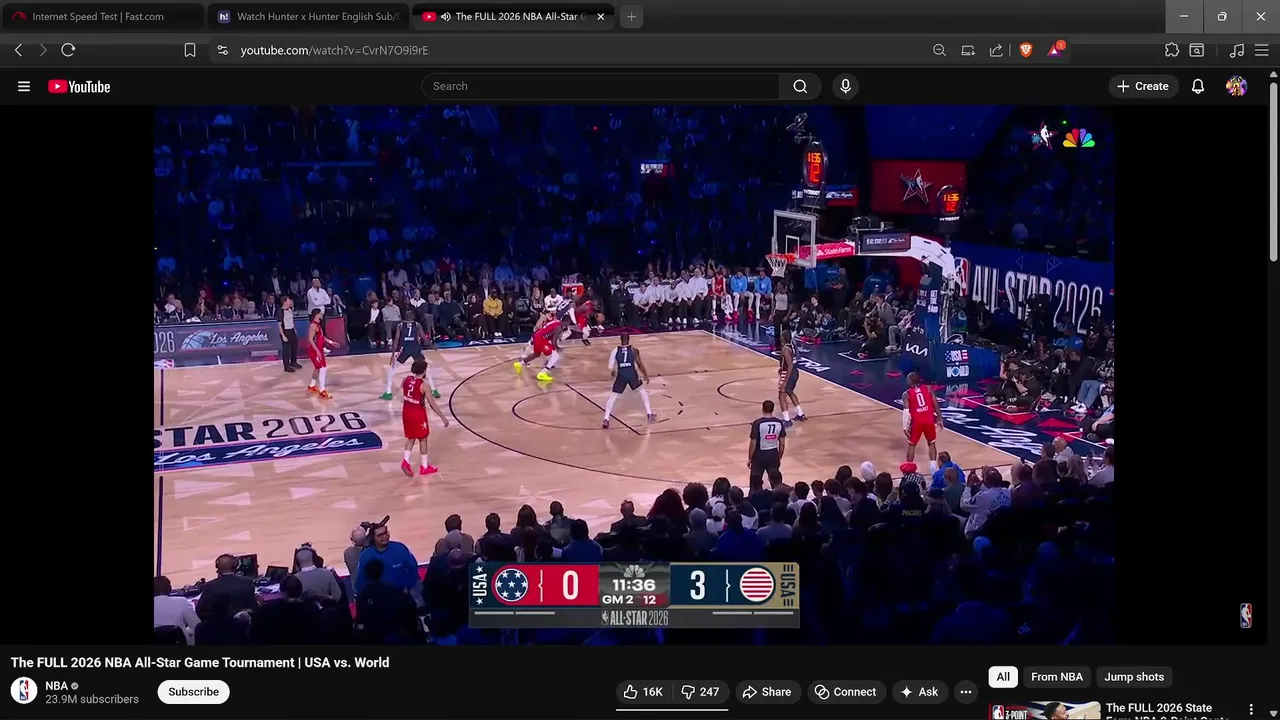Go to YouTube home via logo

(79, 86)
